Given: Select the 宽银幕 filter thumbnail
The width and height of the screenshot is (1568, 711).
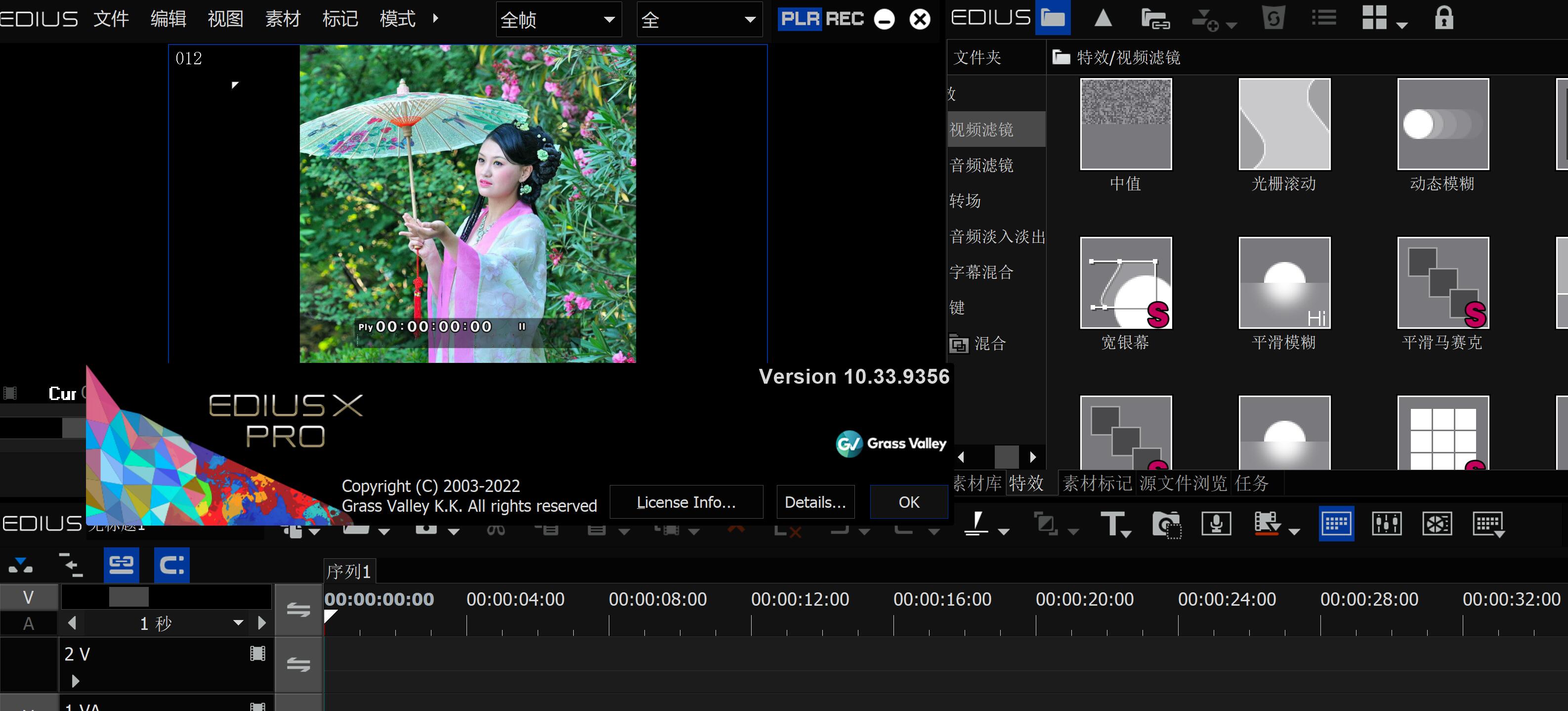Looking at the screenshot, I should 1126,283.
